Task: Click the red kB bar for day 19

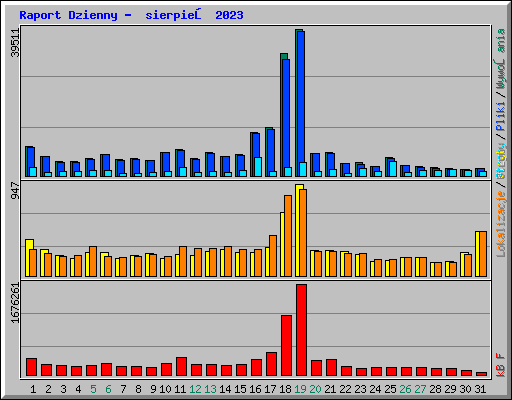Action: click(x=301, y=330)
